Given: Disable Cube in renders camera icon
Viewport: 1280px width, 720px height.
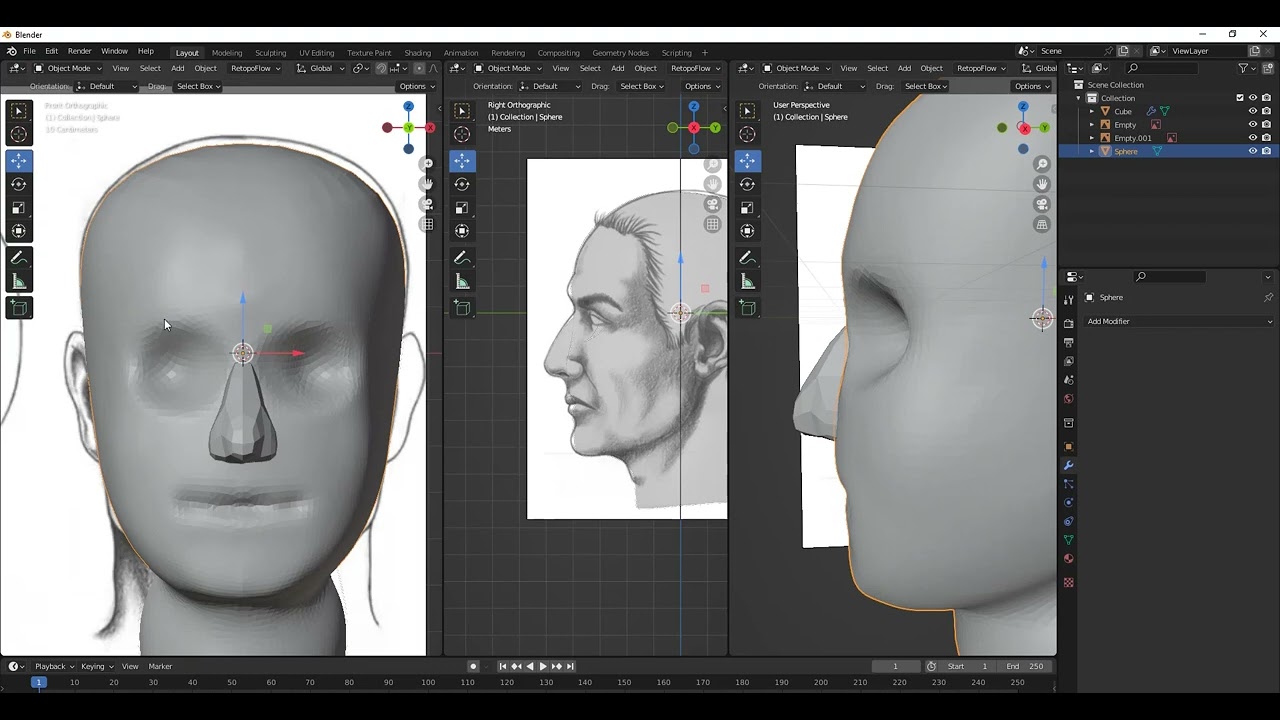Looking at the screenshot, I should [x=1266, y=111].
